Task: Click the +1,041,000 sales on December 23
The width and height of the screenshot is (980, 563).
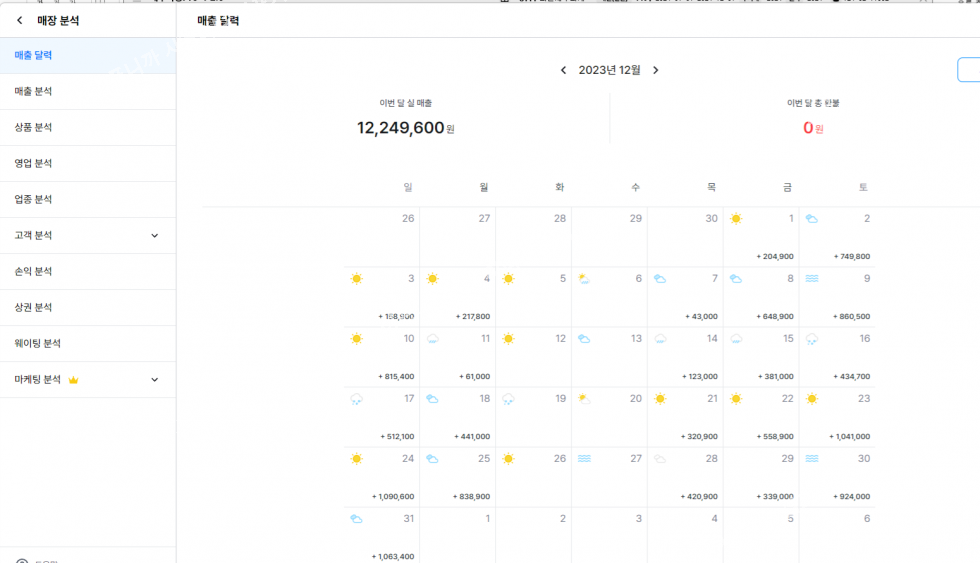Action: tap(849, 437)
